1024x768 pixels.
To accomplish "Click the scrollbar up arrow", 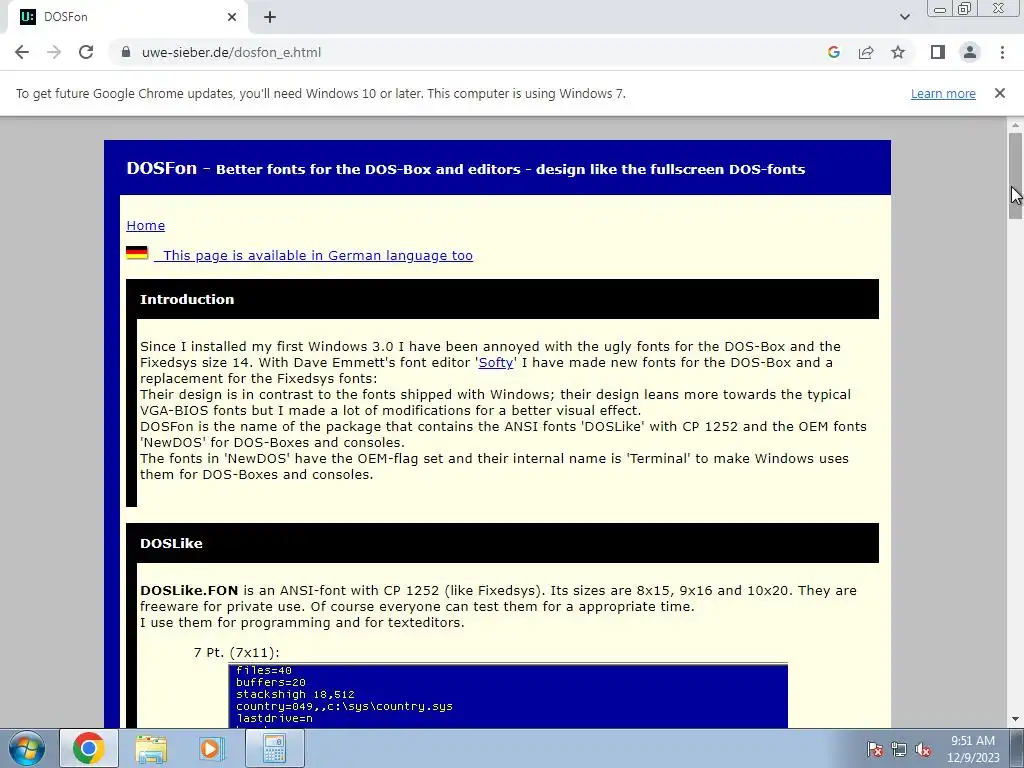I will 1016,125.
